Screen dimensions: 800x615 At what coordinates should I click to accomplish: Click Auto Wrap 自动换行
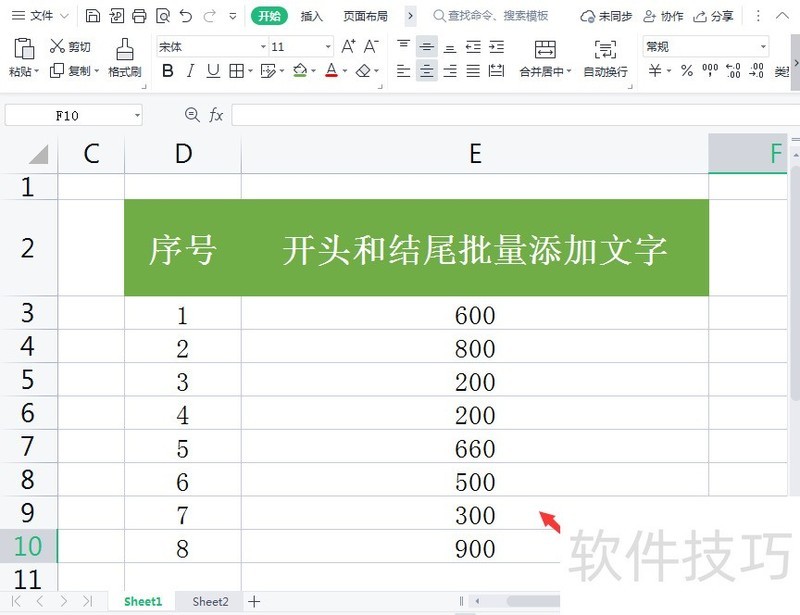coord(606,59)
